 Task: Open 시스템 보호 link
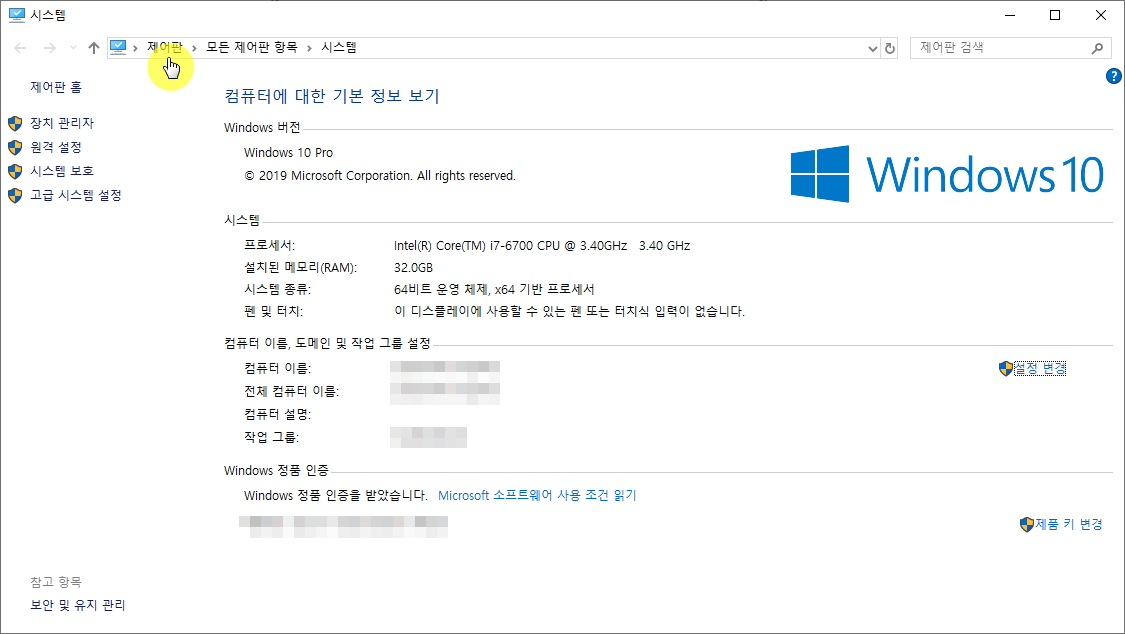[x=62, y=171]
